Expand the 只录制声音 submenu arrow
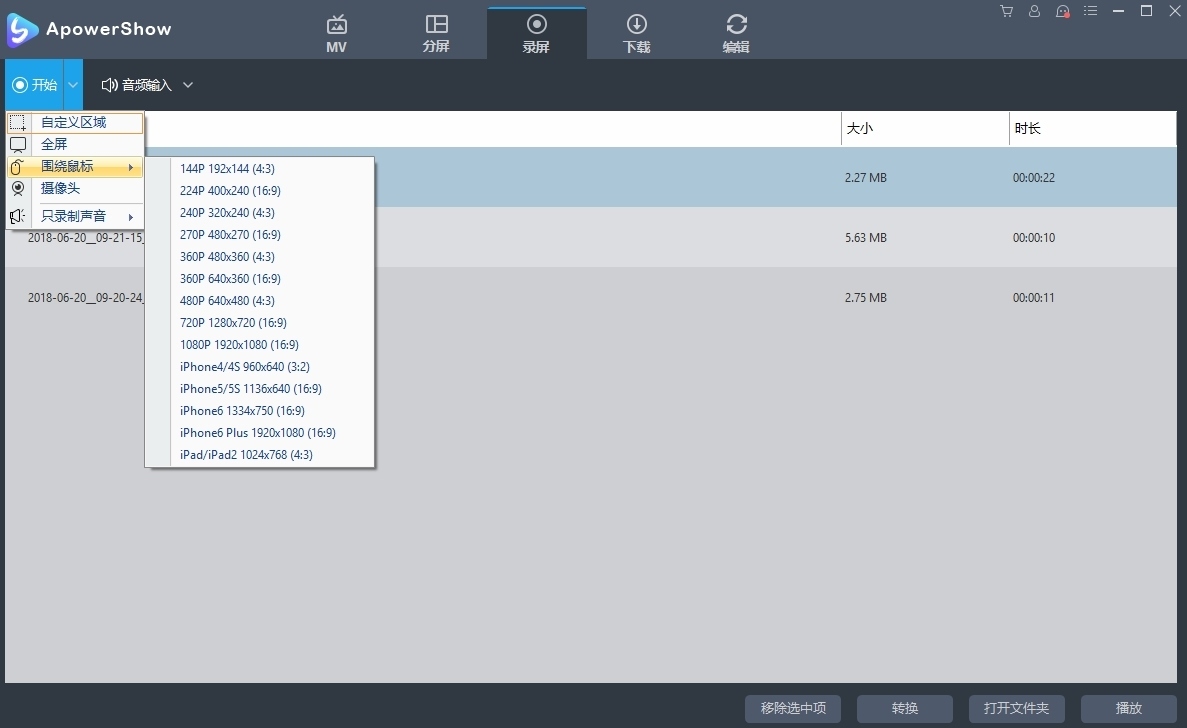Screen dimensions: 1187x728 (130, 217)
